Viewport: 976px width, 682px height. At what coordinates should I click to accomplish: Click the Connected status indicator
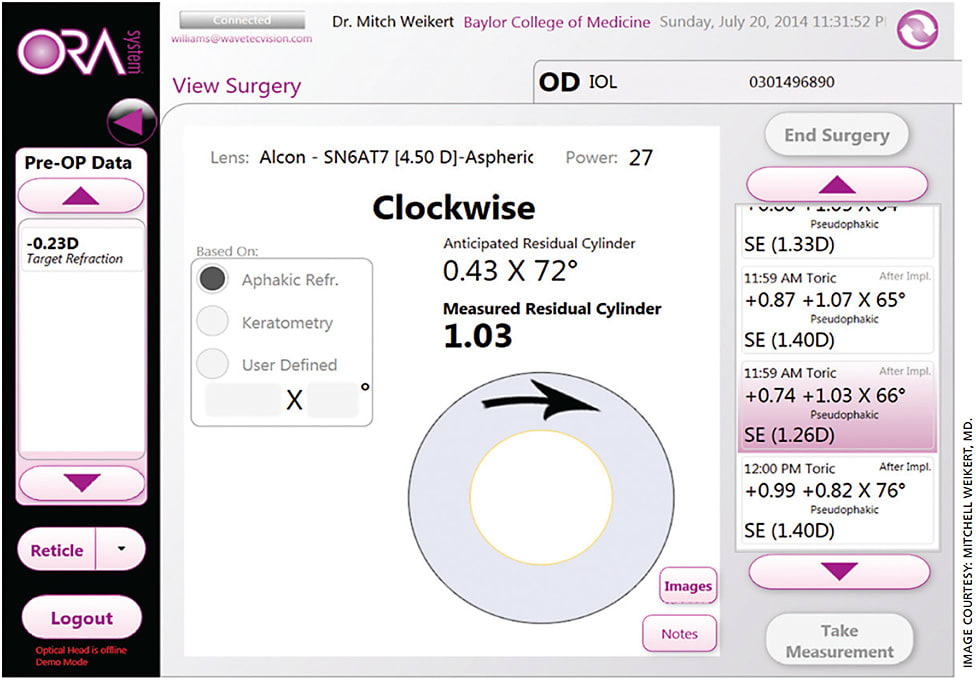pyautogui.click(x=243, y=19)
